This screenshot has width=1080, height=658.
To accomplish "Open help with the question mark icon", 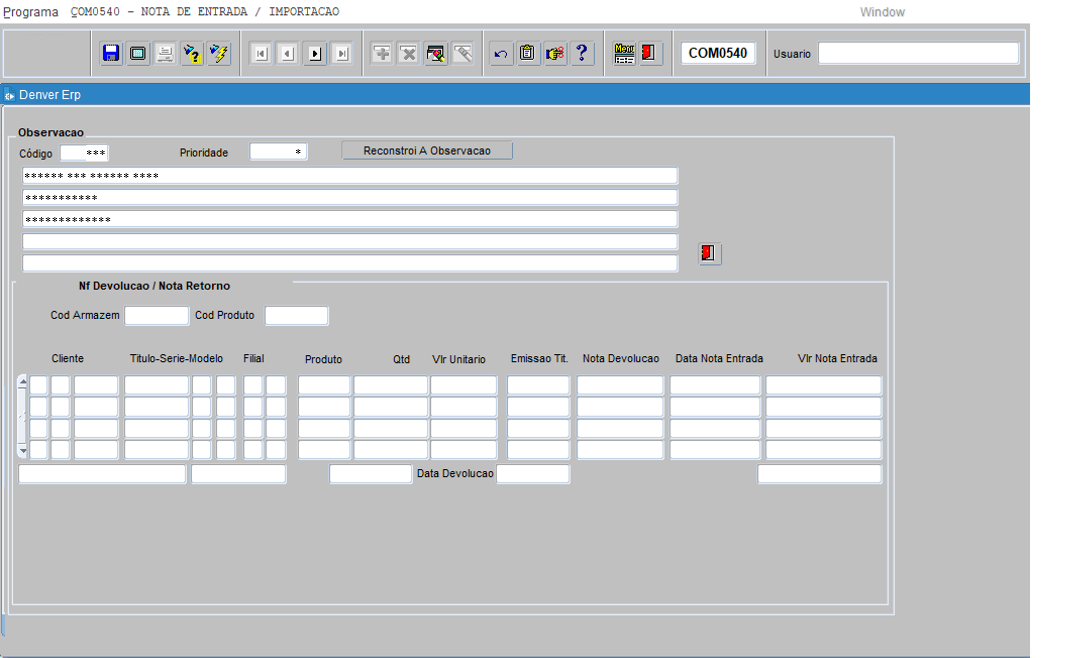I will tap(582, 54).
